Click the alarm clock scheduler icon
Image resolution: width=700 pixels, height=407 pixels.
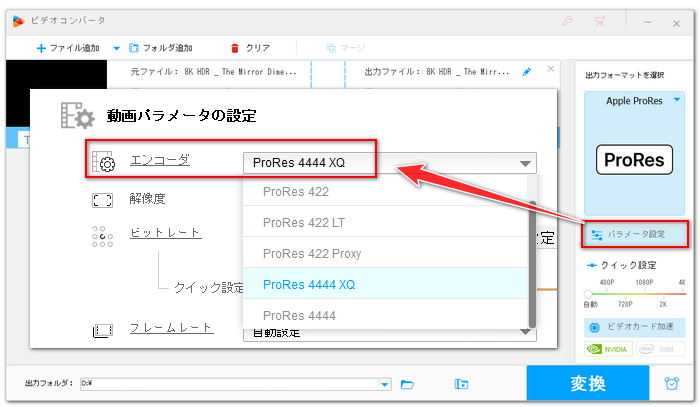pos(671,383)
